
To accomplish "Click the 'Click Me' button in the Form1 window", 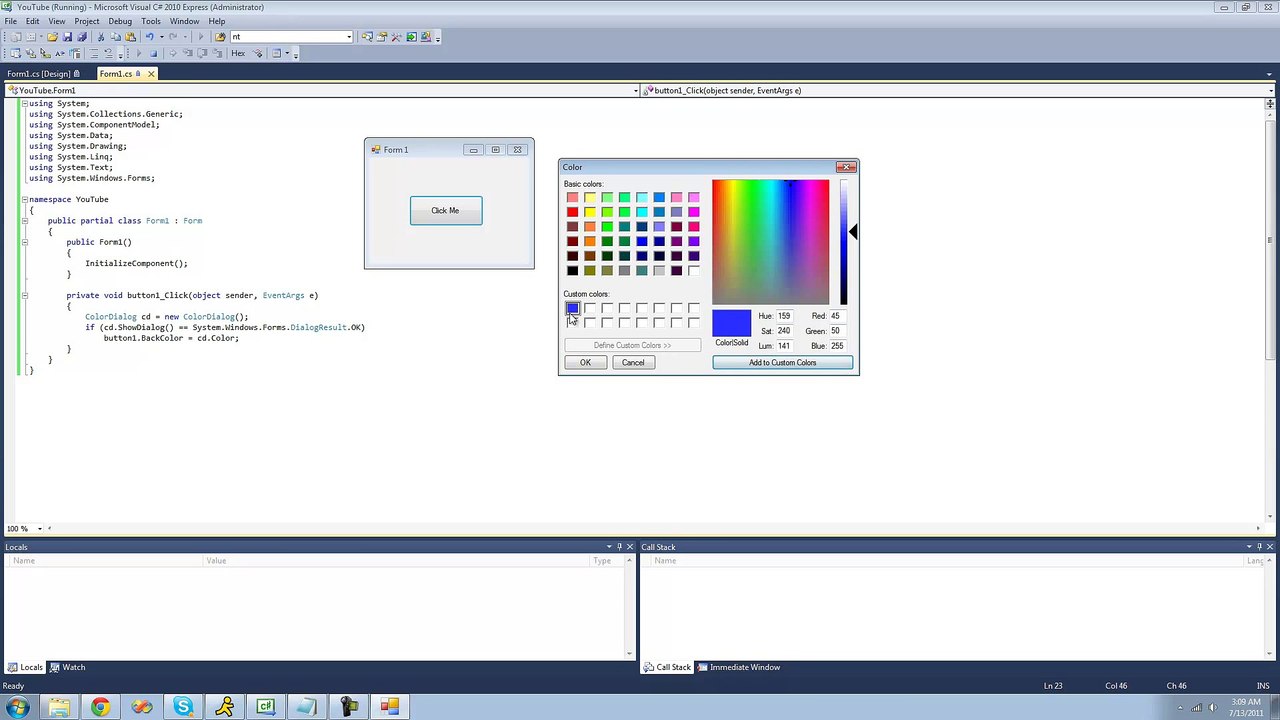I will pyautogui.click(x=446, y=210).
